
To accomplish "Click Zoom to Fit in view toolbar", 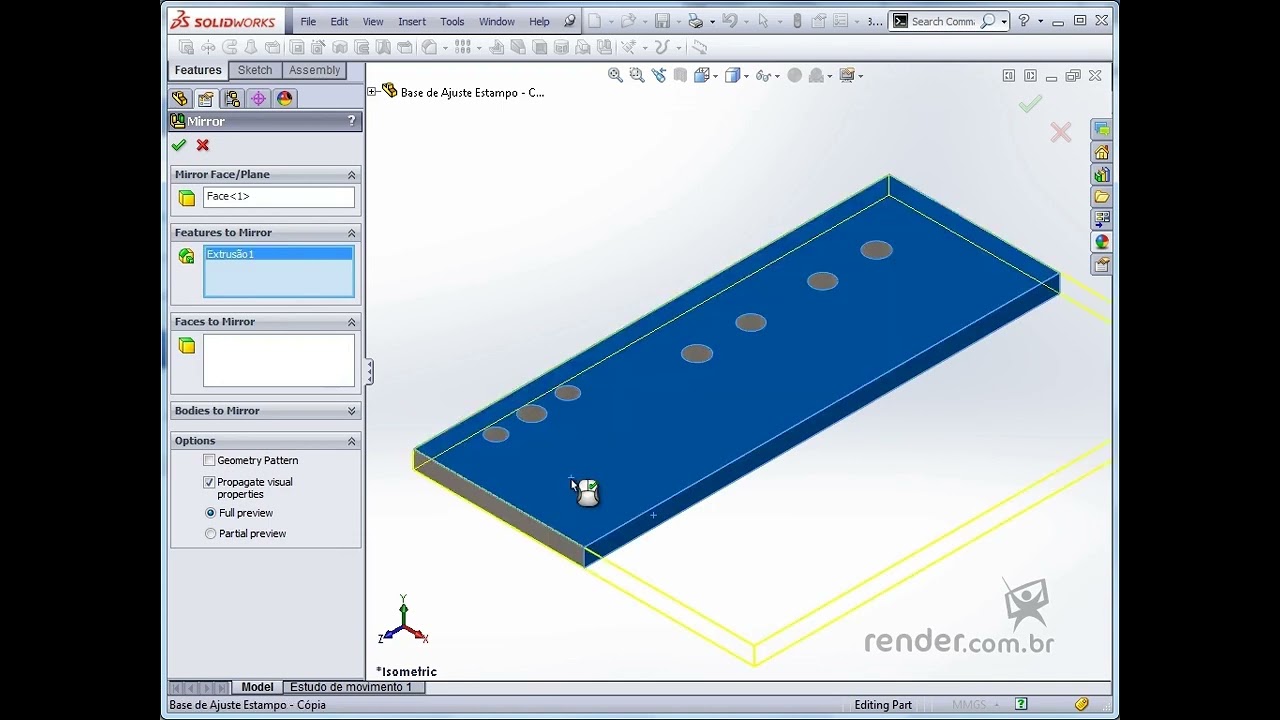I will pos(615,75).
